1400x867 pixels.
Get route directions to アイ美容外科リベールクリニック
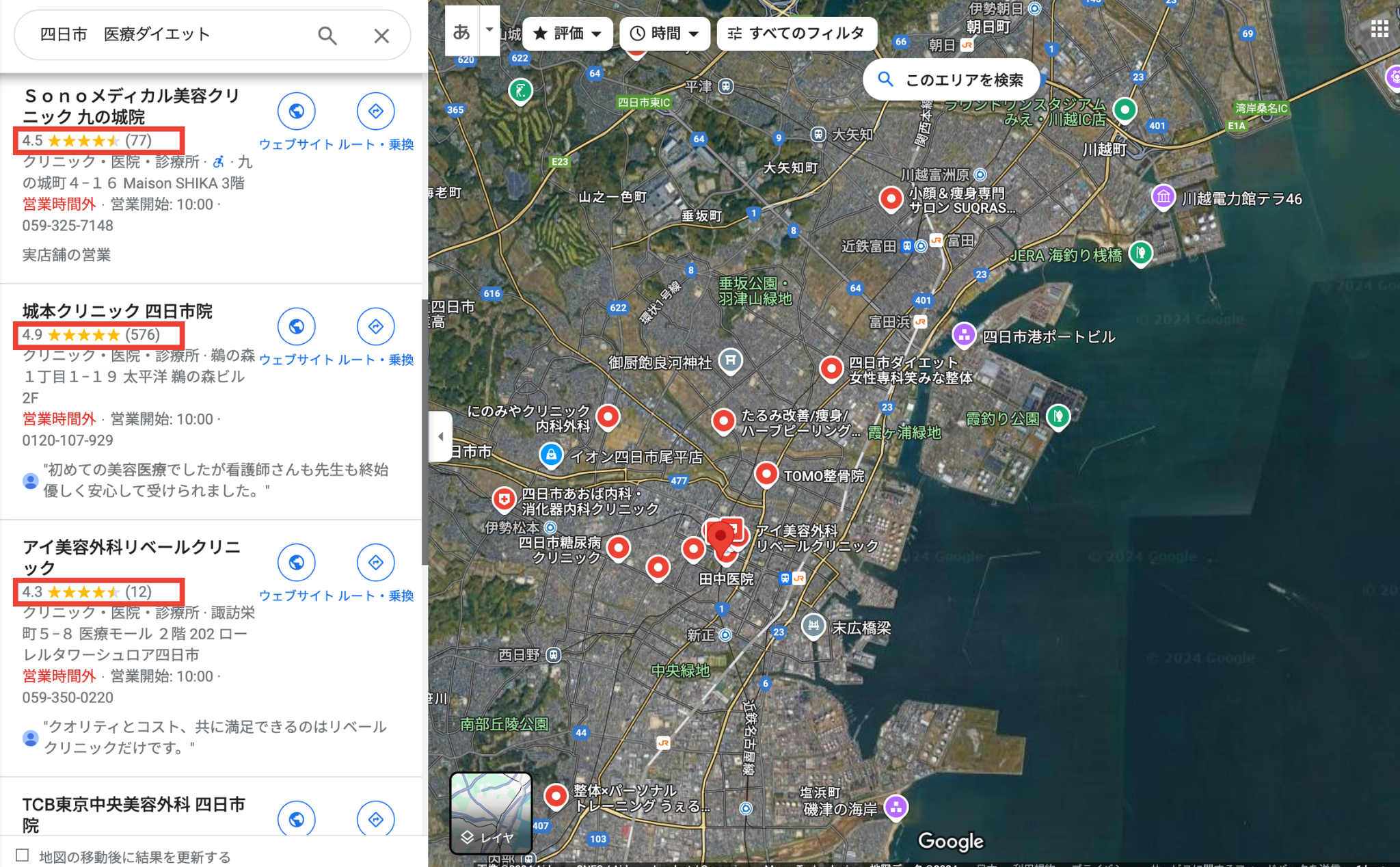click(x=375, y=563)
